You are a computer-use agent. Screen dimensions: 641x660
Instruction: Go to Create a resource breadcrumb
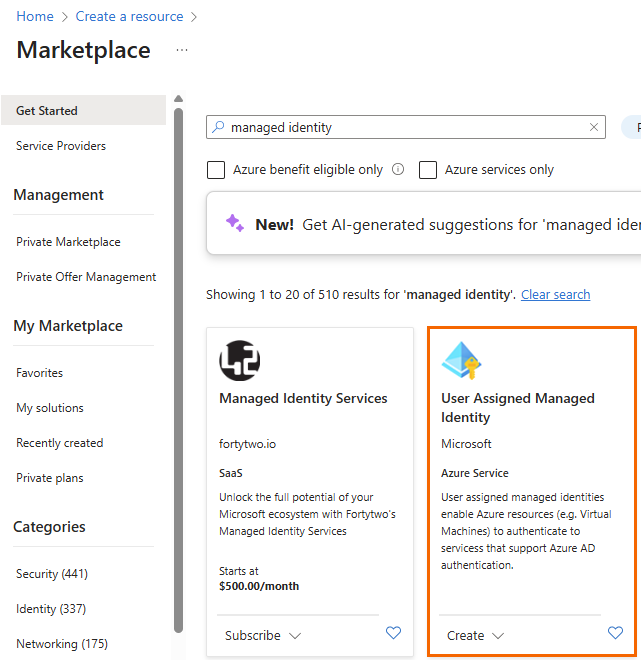coord(129,16)
